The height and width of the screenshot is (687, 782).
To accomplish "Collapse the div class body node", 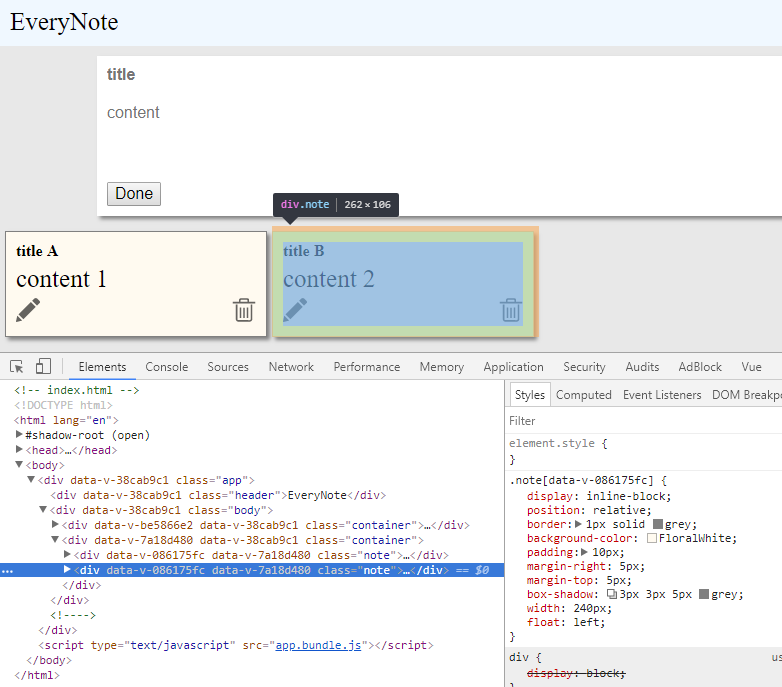I will [x=43, y=509].
